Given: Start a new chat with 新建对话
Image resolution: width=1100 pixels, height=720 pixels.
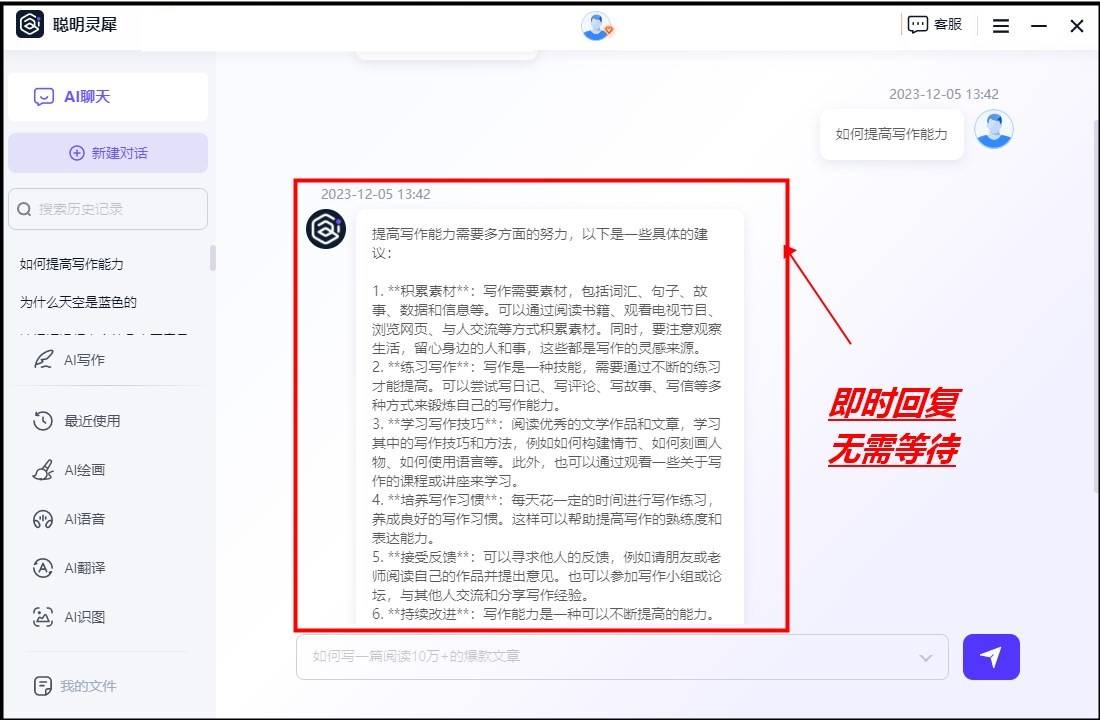Looking at the screenshot, I should pos(108,153).
